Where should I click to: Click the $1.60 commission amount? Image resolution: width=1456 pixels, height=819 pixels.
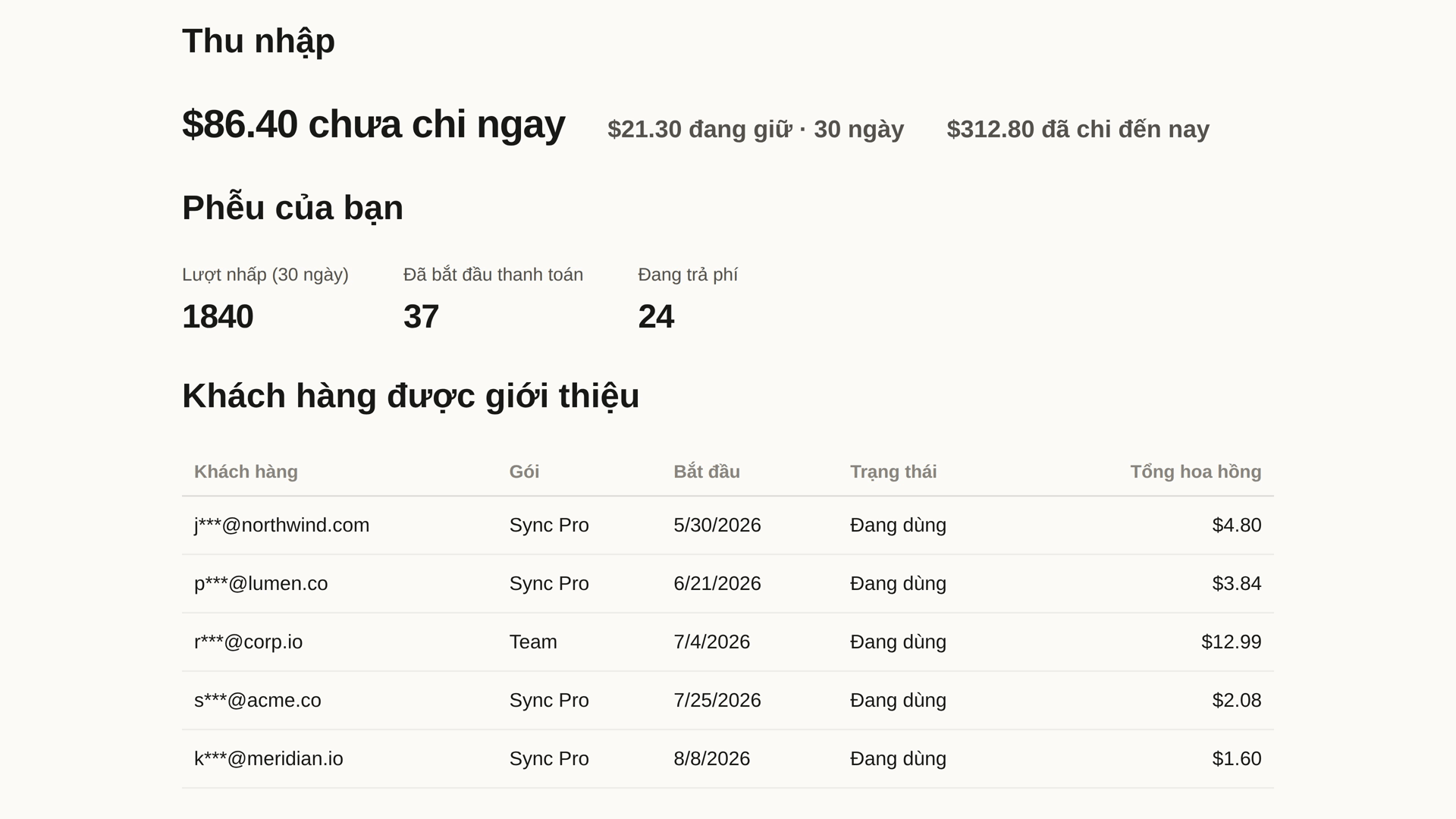pyautogui.click(x=1237, y=759)
